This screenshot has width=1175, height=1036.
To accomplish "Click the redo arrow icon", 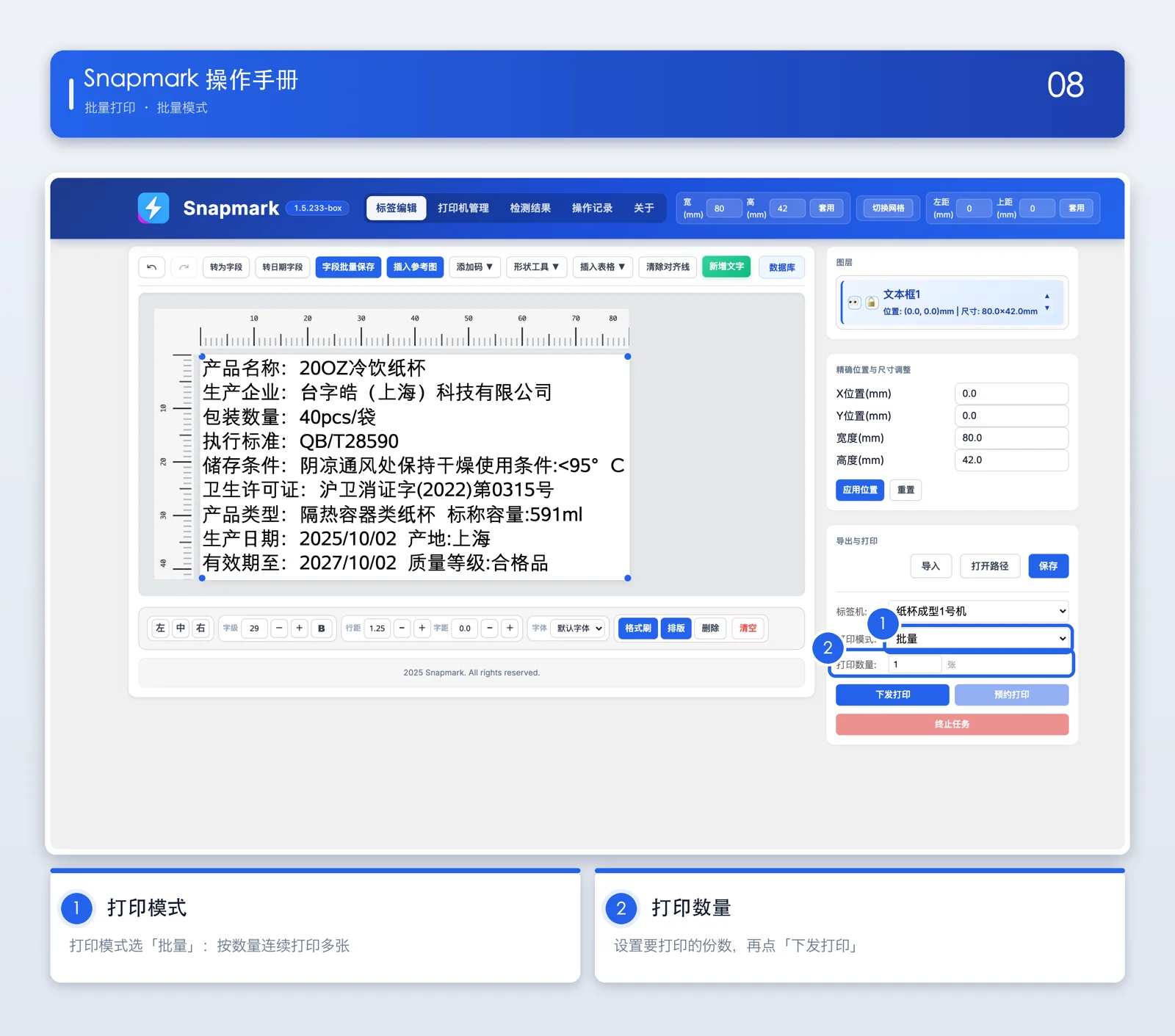I will 184,267.
